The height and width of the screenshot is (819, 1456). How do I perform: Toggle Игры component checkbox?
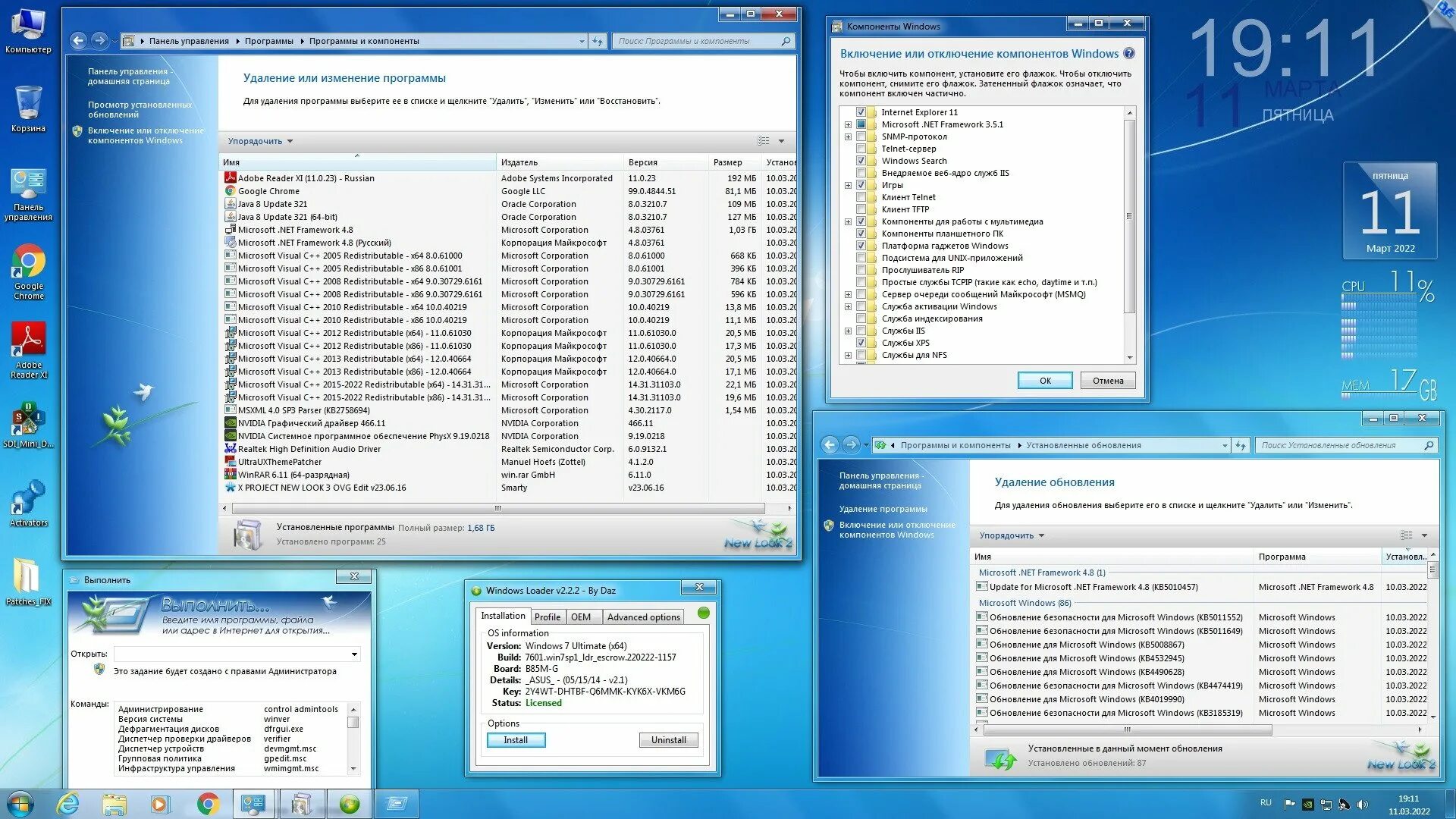(x=861, y=185)
